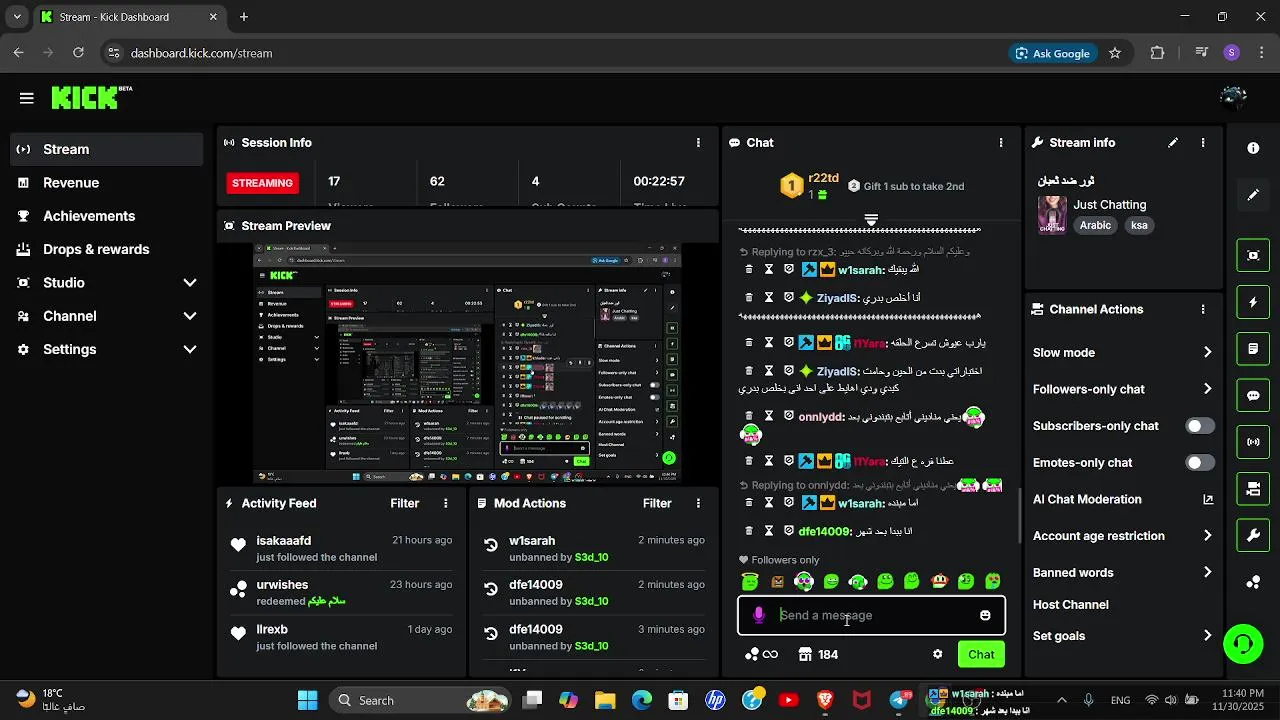
Task: Click the Send a message input
Action: point(872,615)
